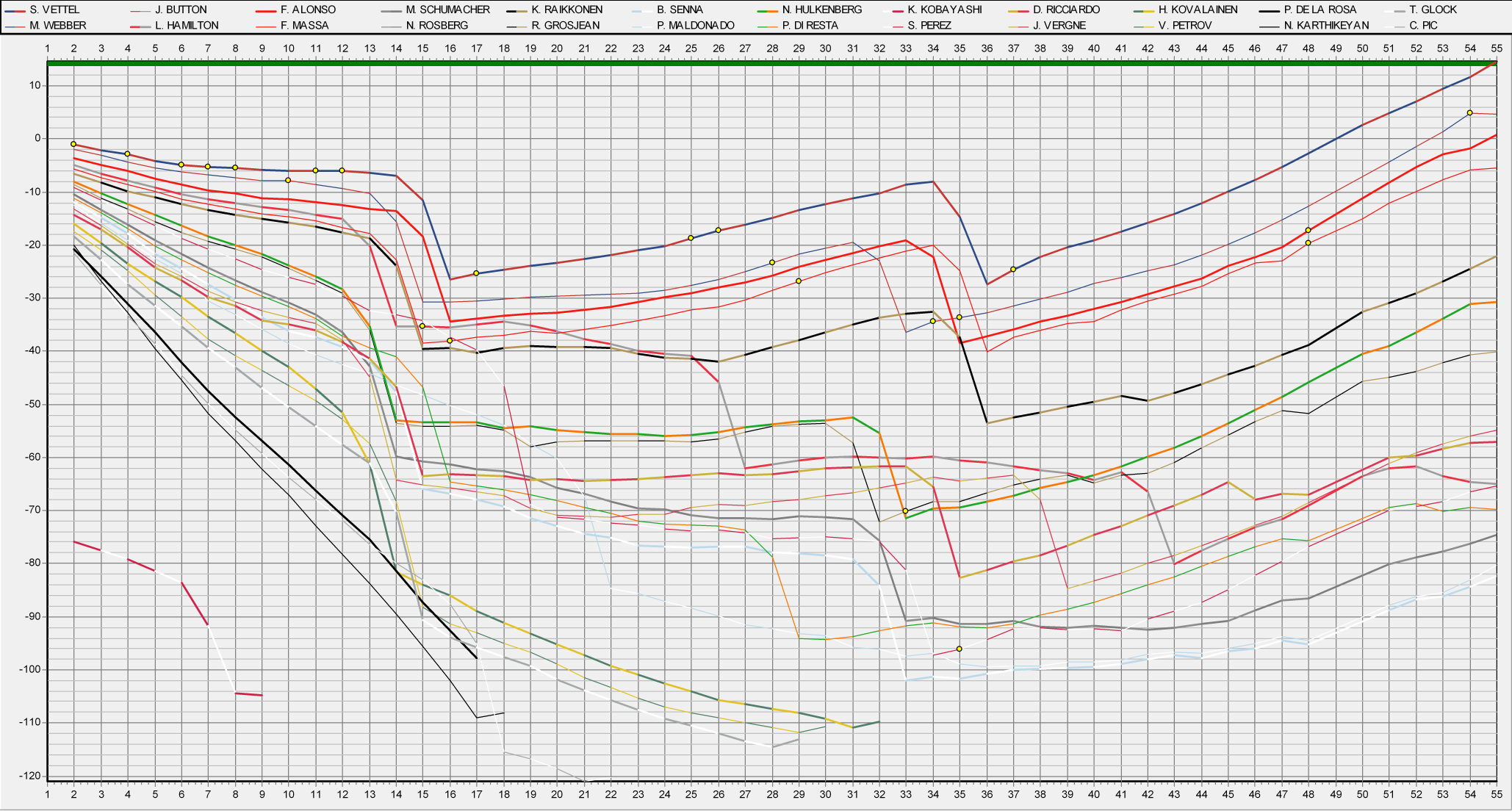Click D. Ricciardo's orange line swatch
This screenshot has height=811, width=1512.
click(1018, 10)
